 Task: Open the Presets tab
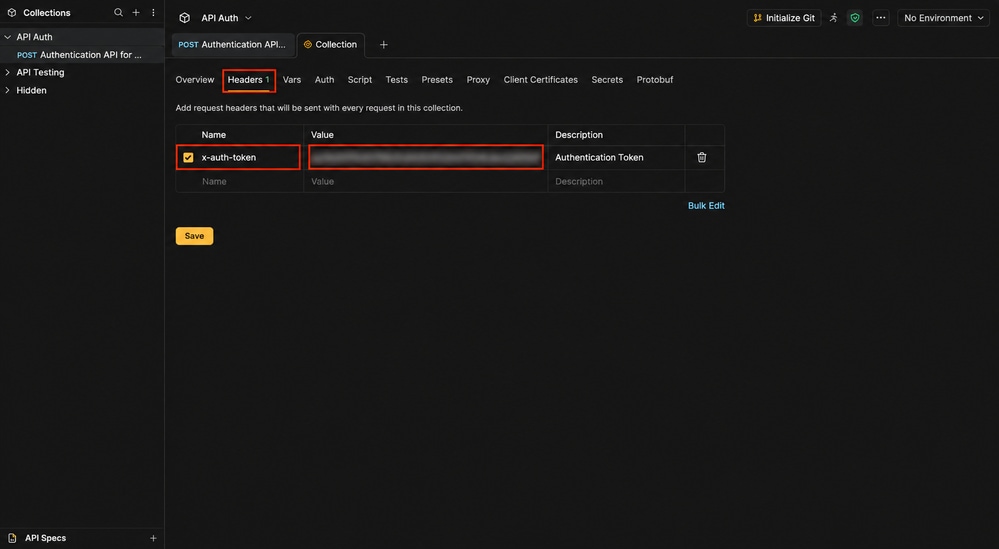pos(437,80)
